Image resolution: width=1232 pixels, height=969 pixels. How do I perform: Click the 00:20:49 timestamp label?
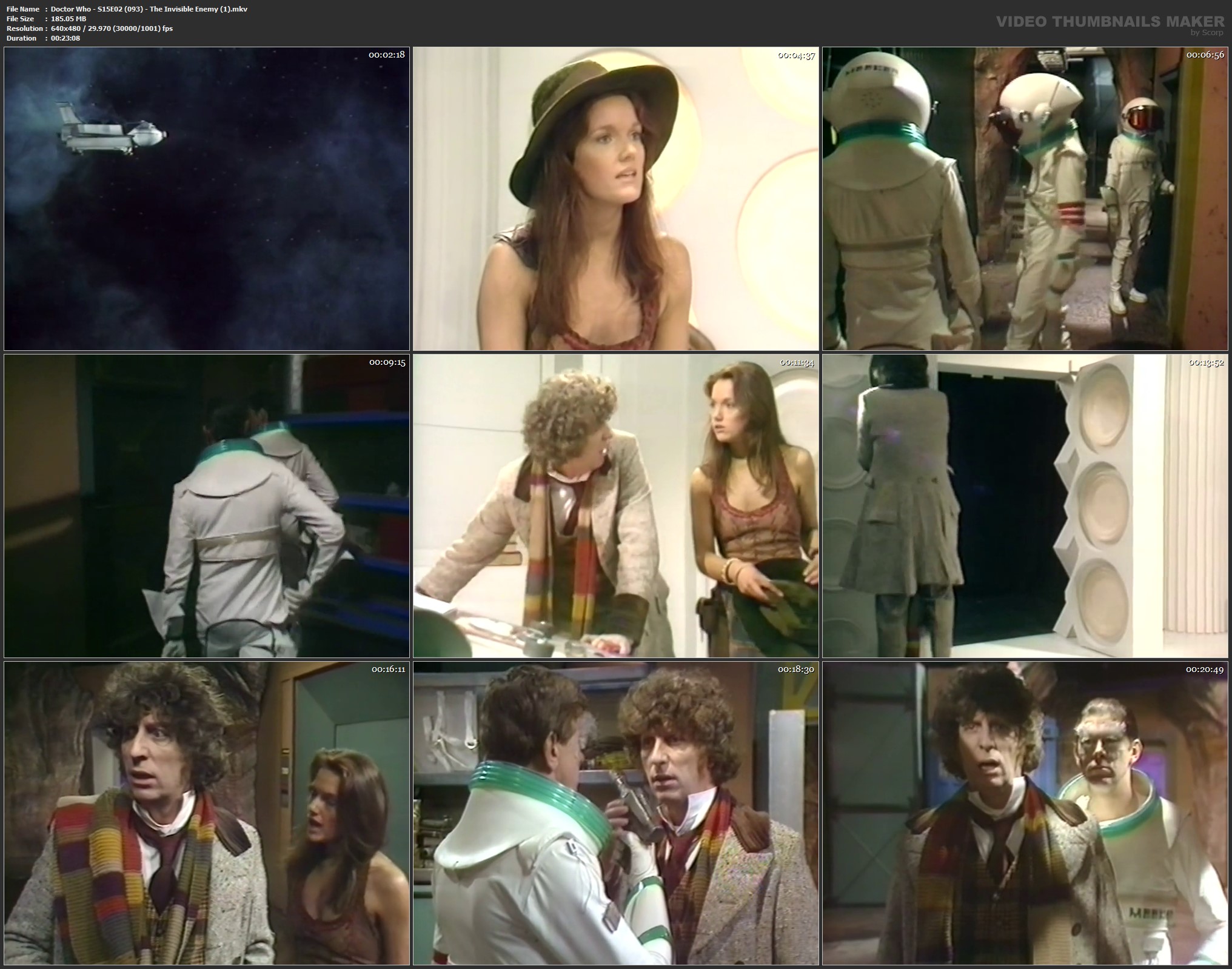click(1204, 670)
